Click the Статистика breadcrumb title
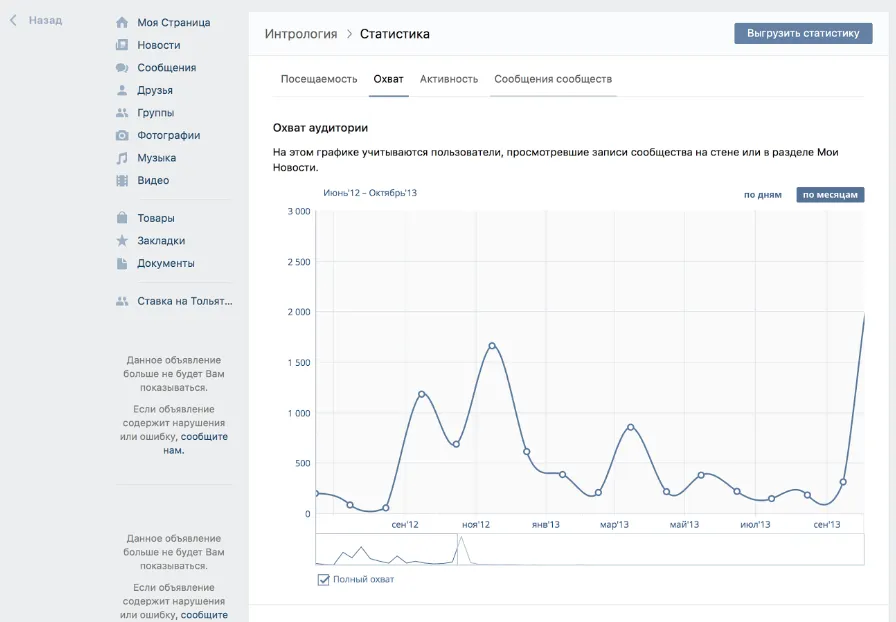Viewport: 896px width, 622px height. (x=395, y=34)
